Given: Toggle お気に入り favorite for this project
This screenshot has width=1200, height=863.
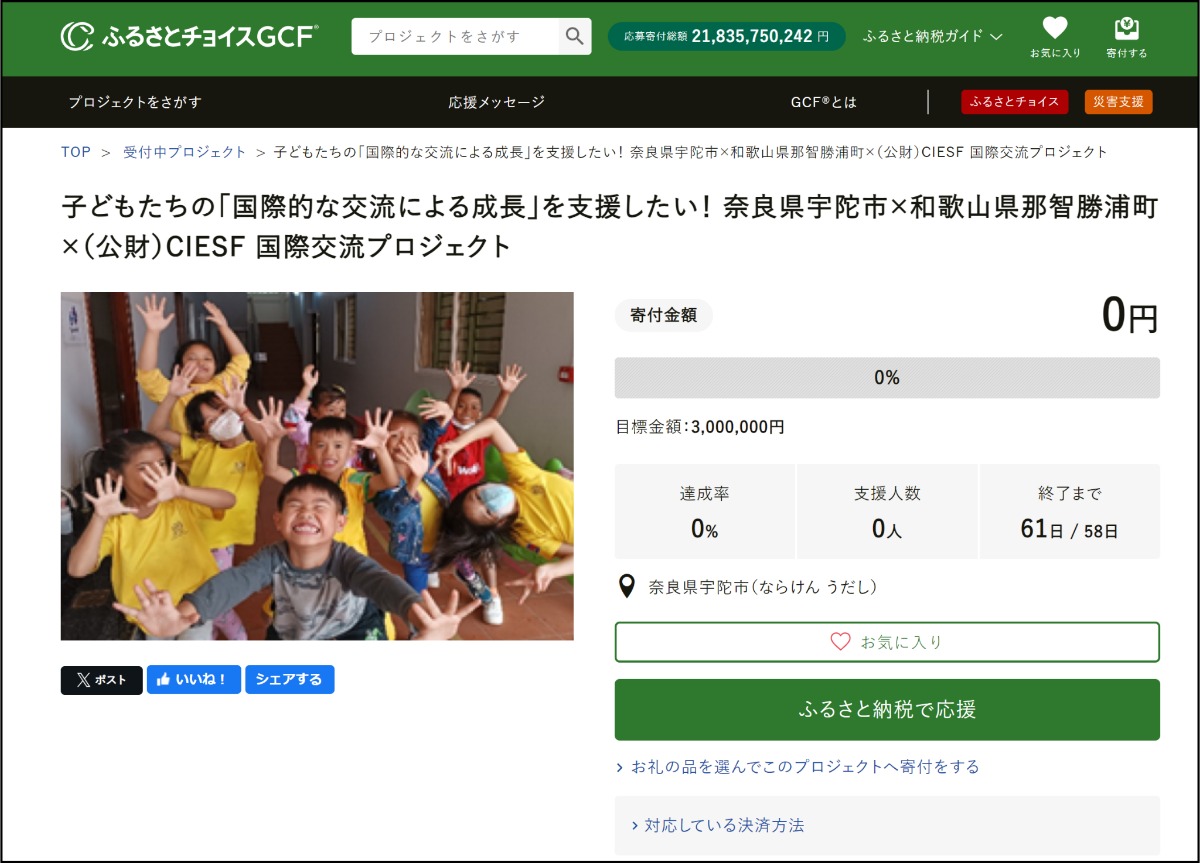Looking at the screenshot, I should pos(887,642).
